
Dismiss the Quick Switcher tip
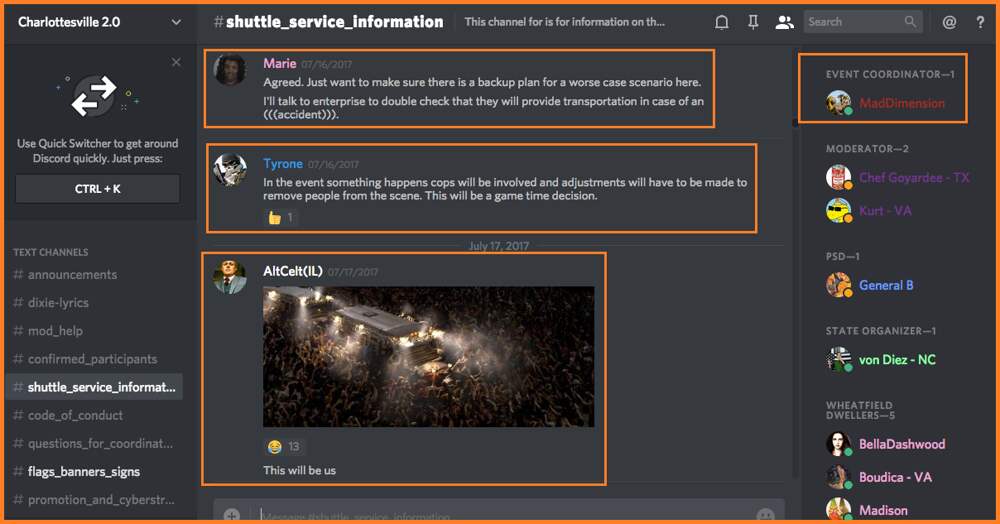[x=176, y=62]
